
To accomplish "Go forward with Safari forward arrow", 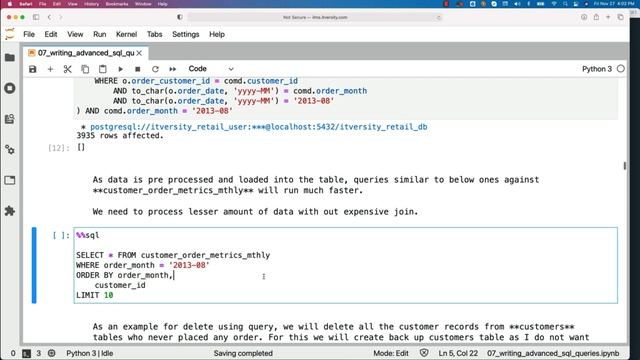I will (x=60, y=17).
